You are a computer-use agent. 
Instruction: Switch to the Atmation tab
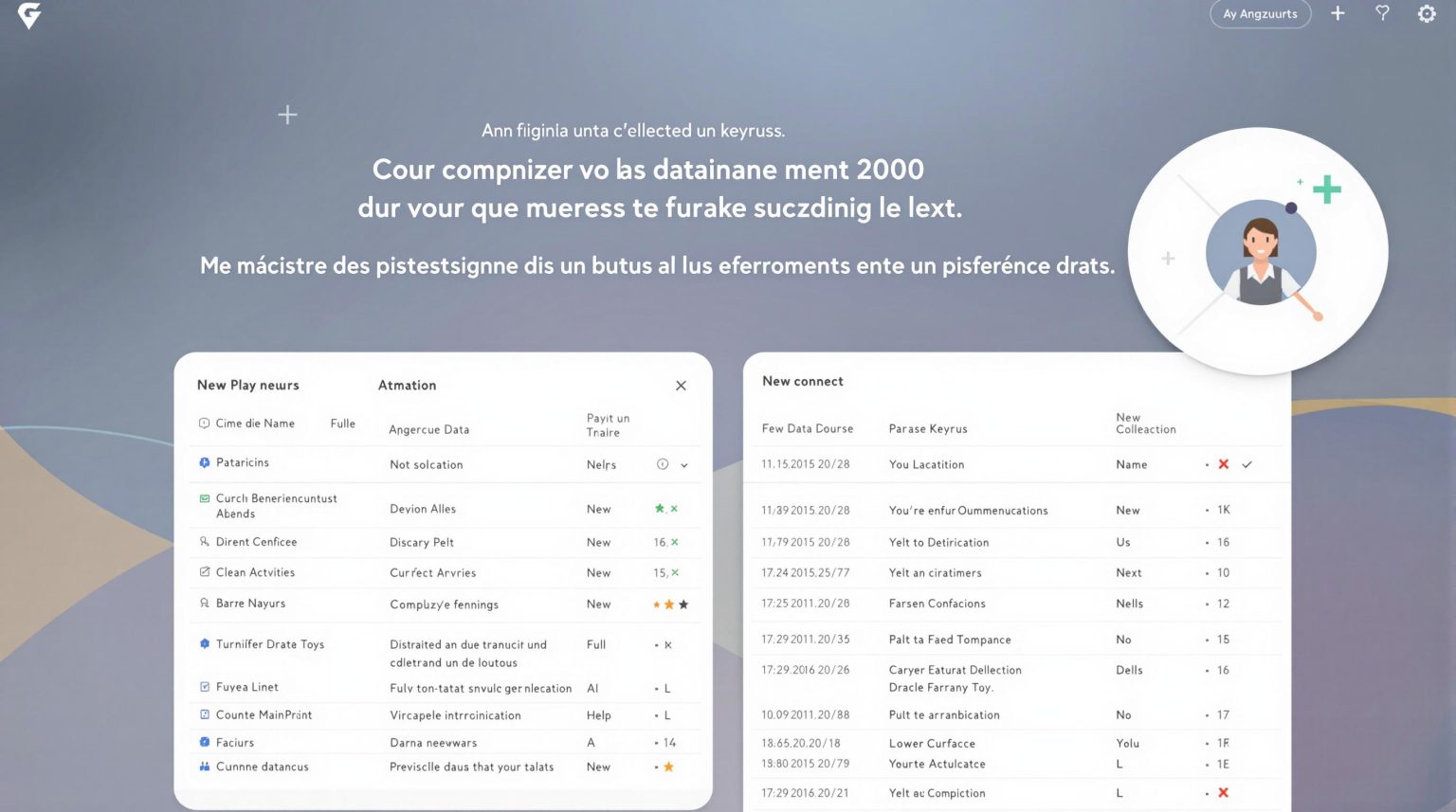click(x=407, y=385)
